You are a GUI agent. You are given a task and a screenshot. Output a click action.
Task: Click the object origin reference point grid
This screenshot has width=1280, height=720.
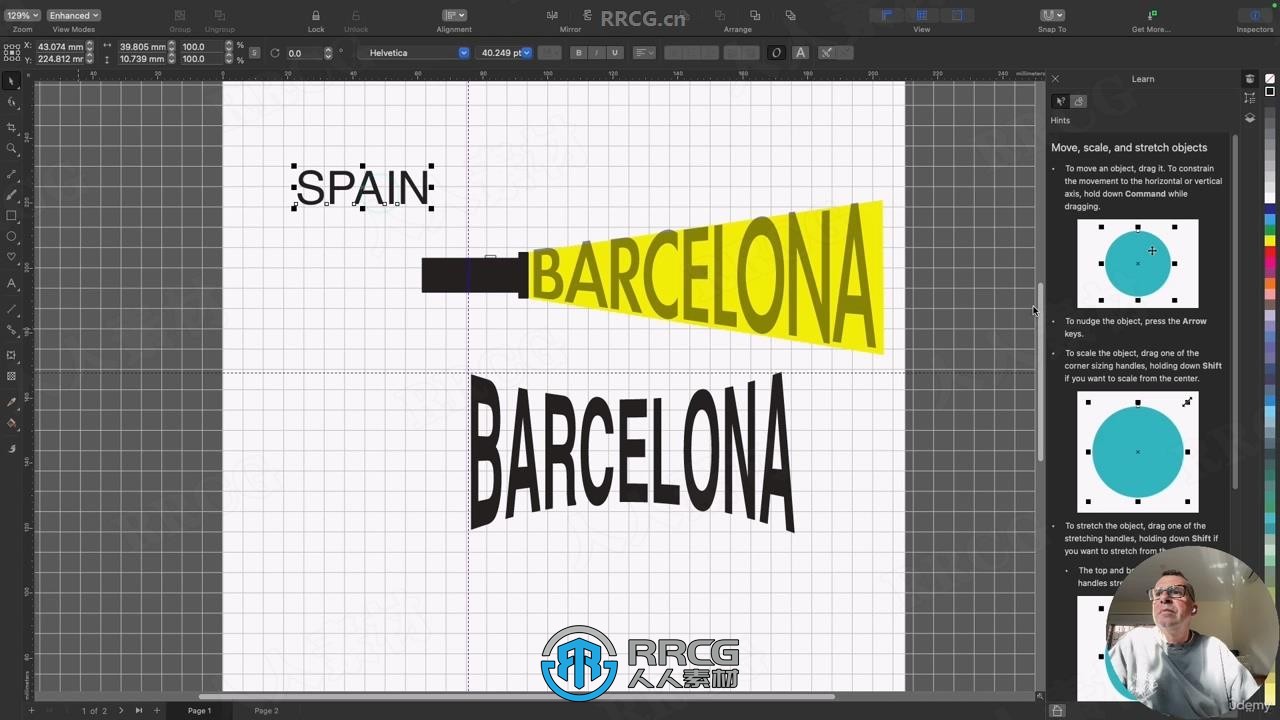point(12,53)
